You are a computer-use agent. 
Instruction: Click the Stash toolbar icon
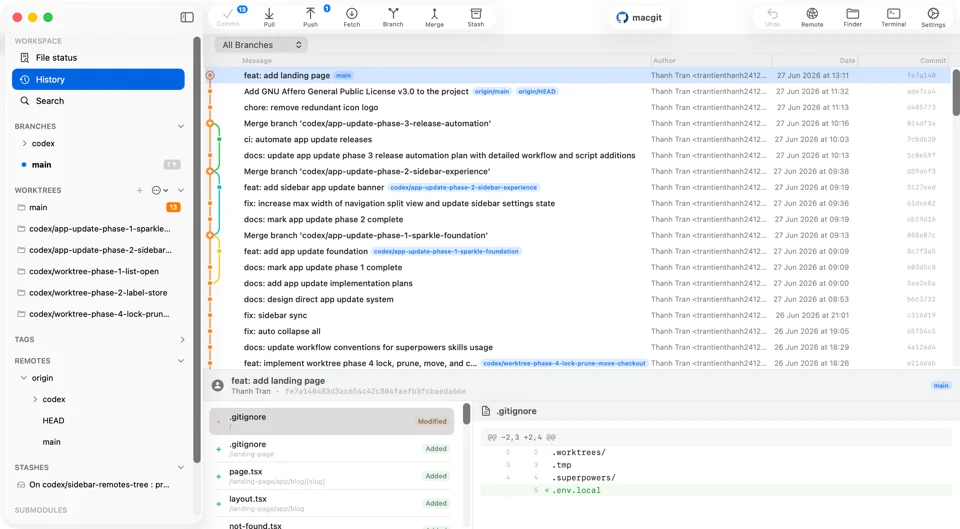[x=476, y=17]
